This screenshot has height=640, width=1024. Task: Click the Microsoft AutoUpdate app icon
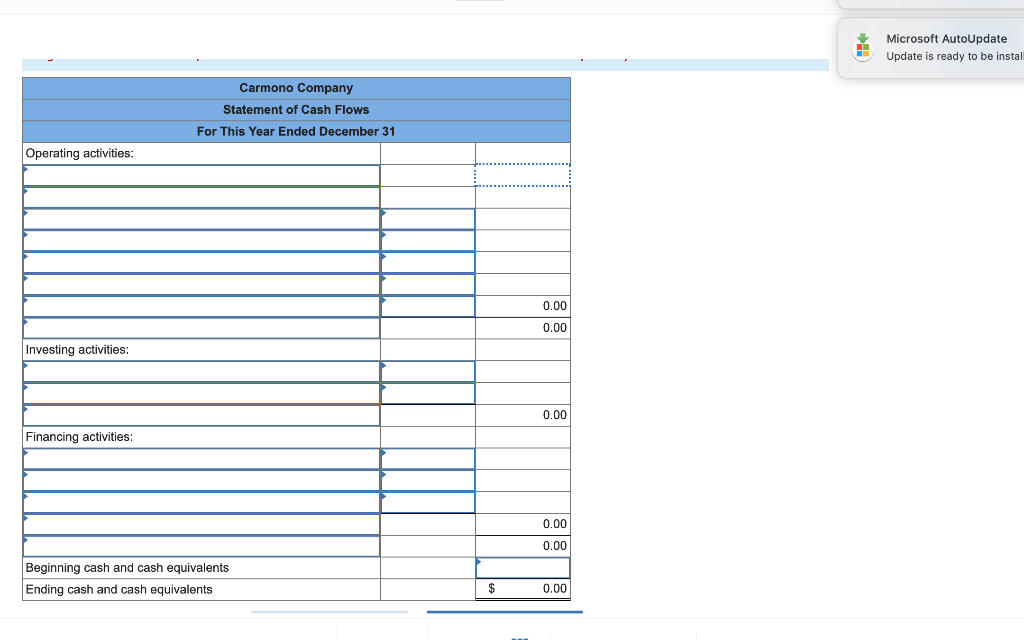coord(861,46)
